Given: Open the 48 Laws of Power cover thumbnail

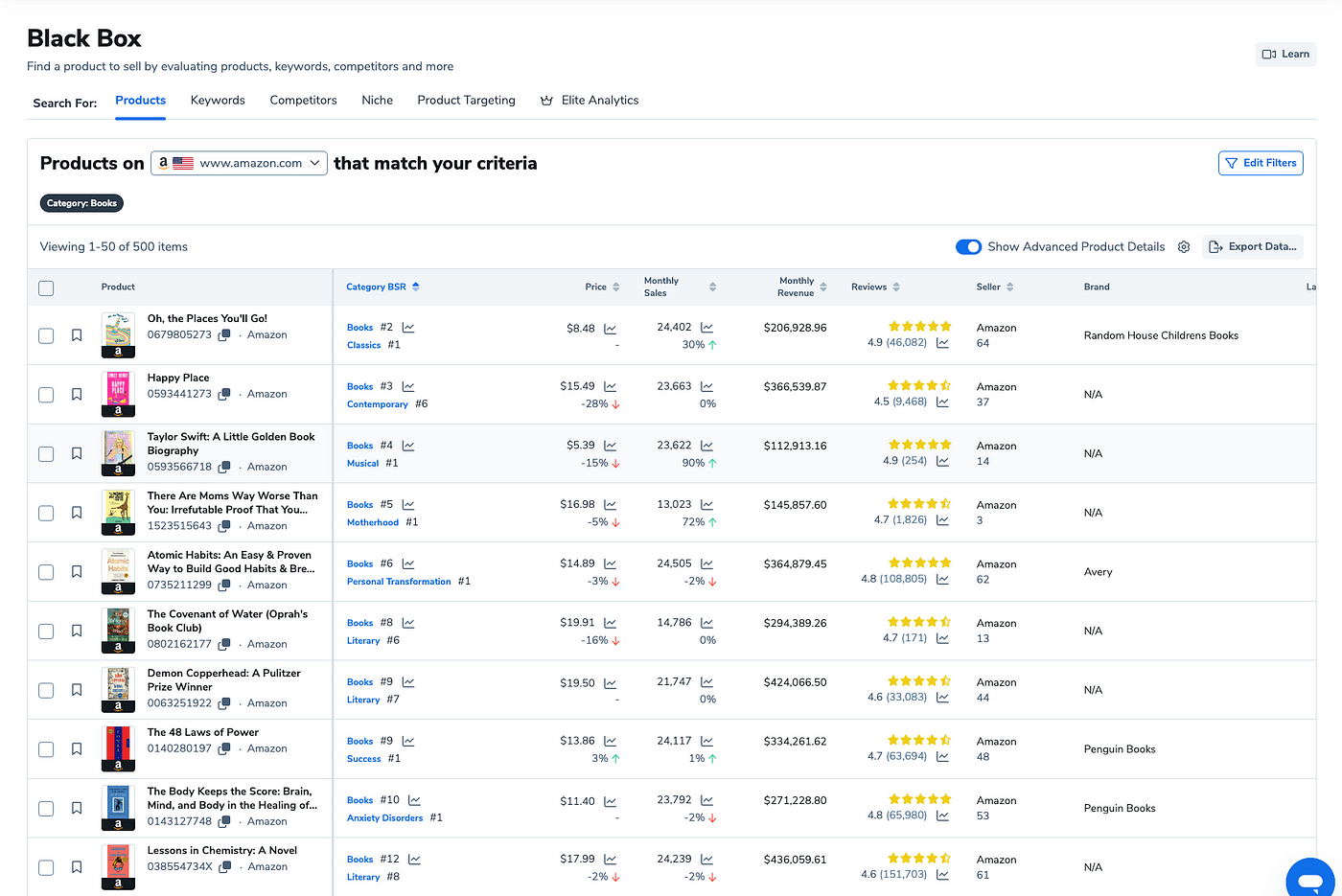Looking at the screenshot, I should point(118,748).
